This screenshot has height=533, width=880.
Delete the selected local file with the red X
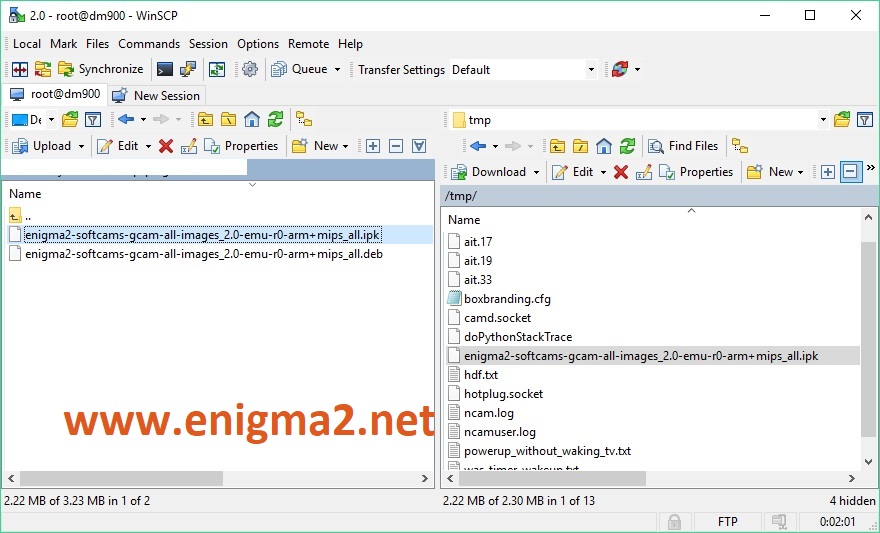point(166,146)
